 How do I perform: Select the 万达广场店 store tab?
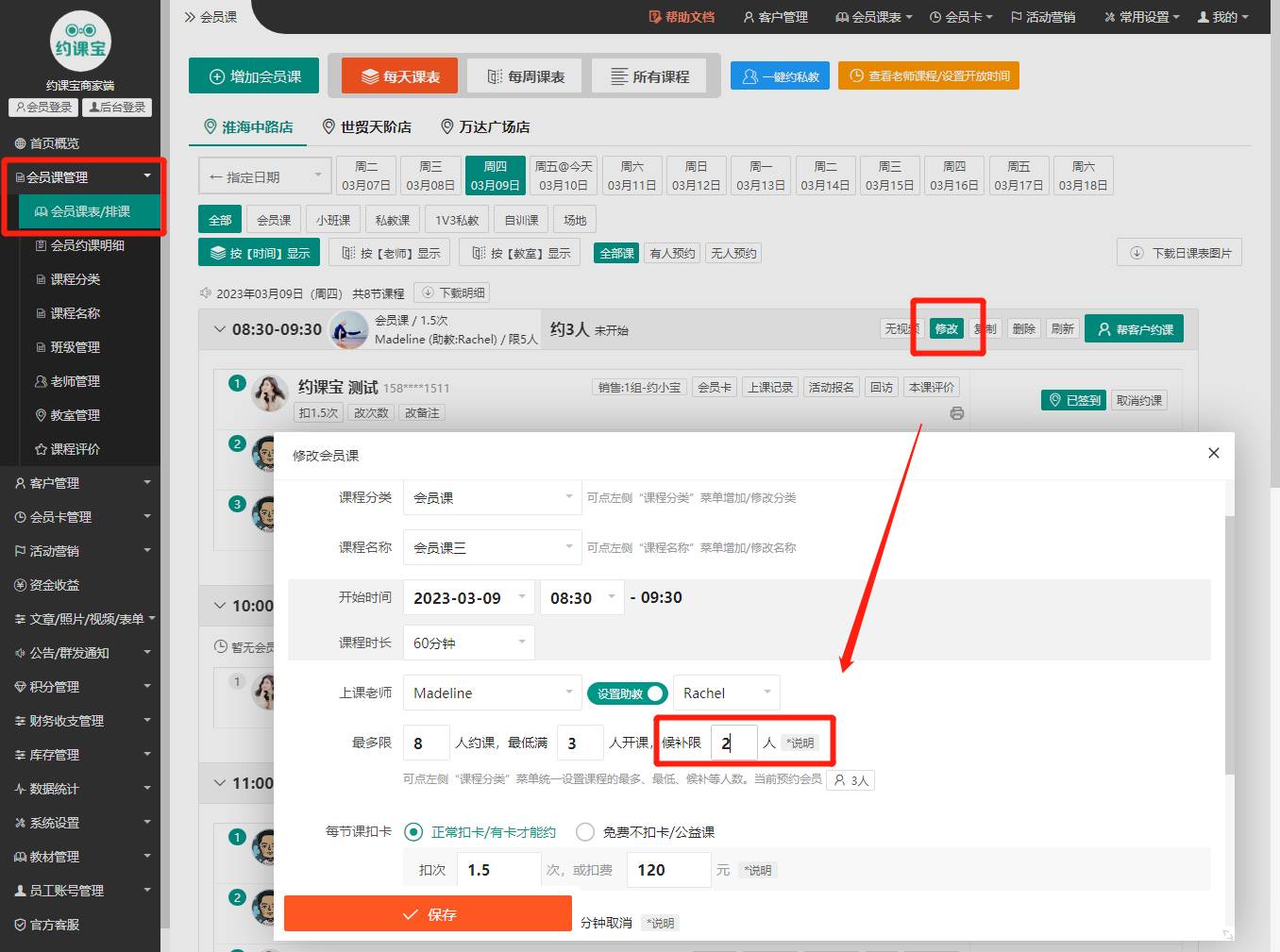point(485,126)
